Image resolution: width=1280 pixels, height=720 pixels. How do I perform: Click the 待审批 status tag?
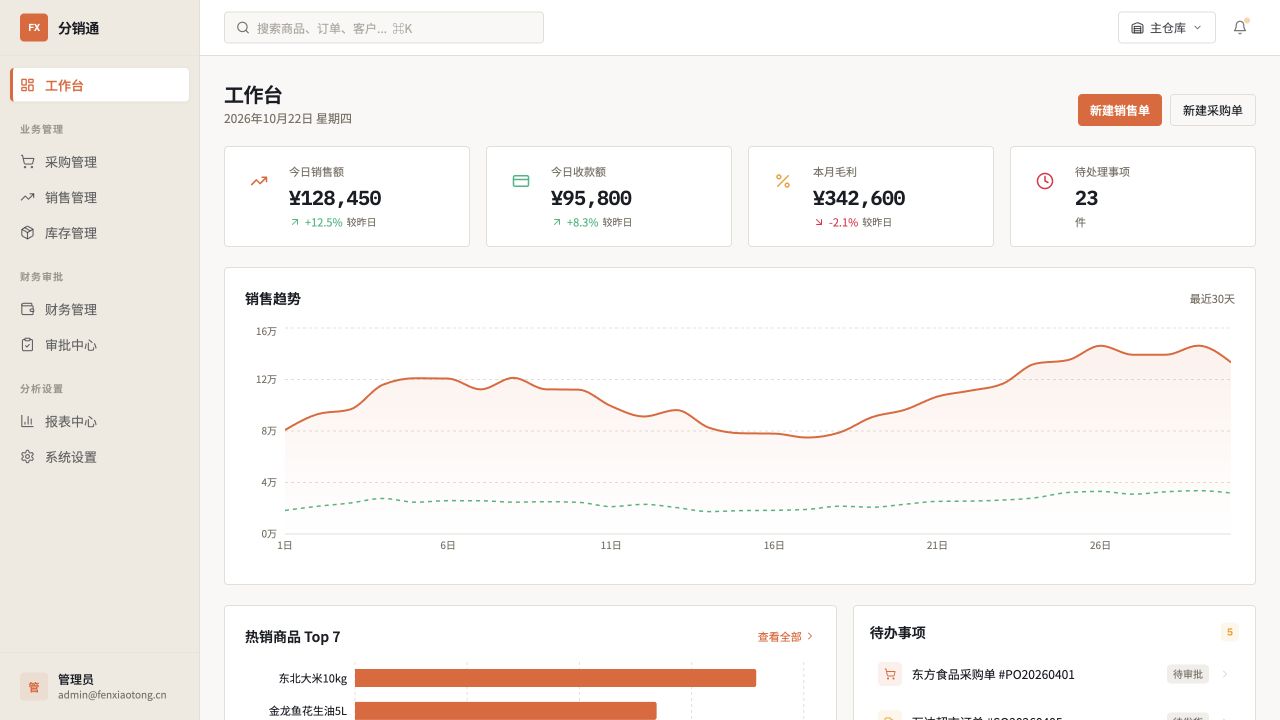point(1188,674)
